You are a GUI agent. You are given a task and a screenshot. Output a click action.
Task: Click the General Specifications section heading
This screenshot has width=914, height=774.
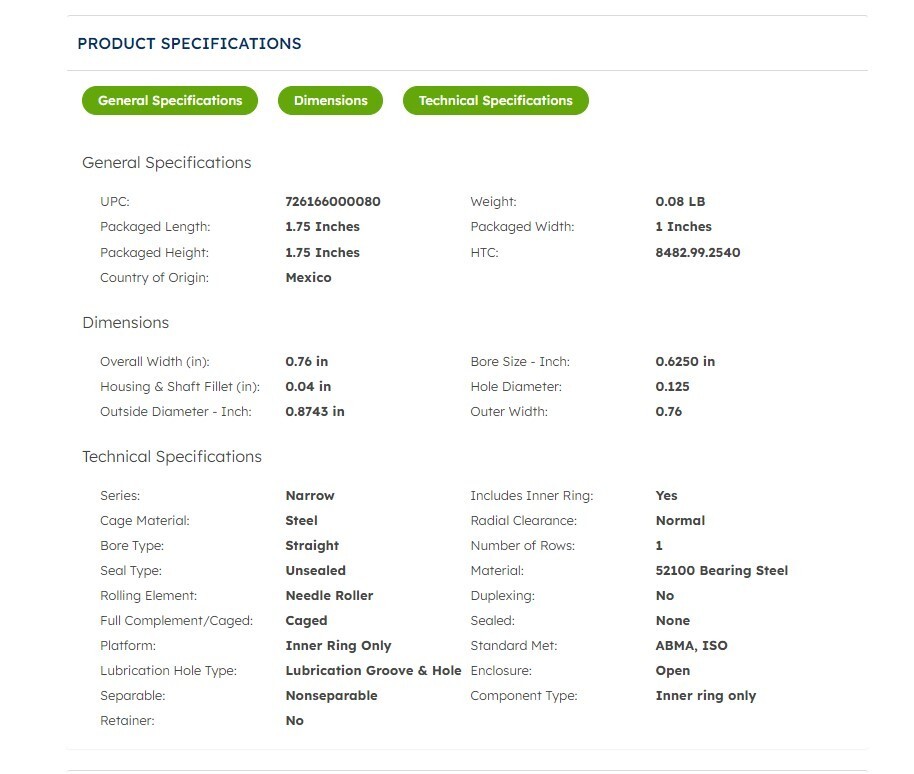point(167,163)
